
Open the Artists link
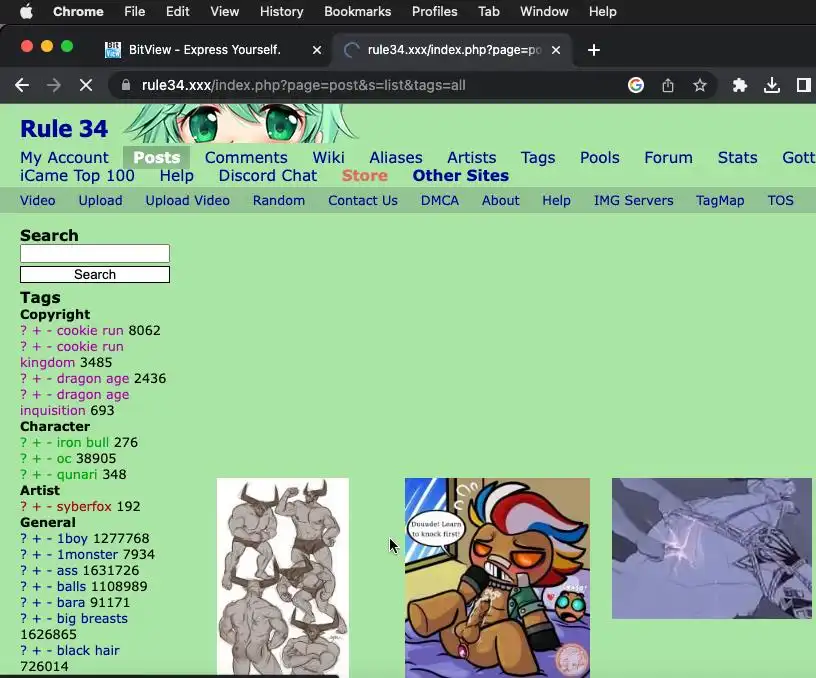coord(472,158)
